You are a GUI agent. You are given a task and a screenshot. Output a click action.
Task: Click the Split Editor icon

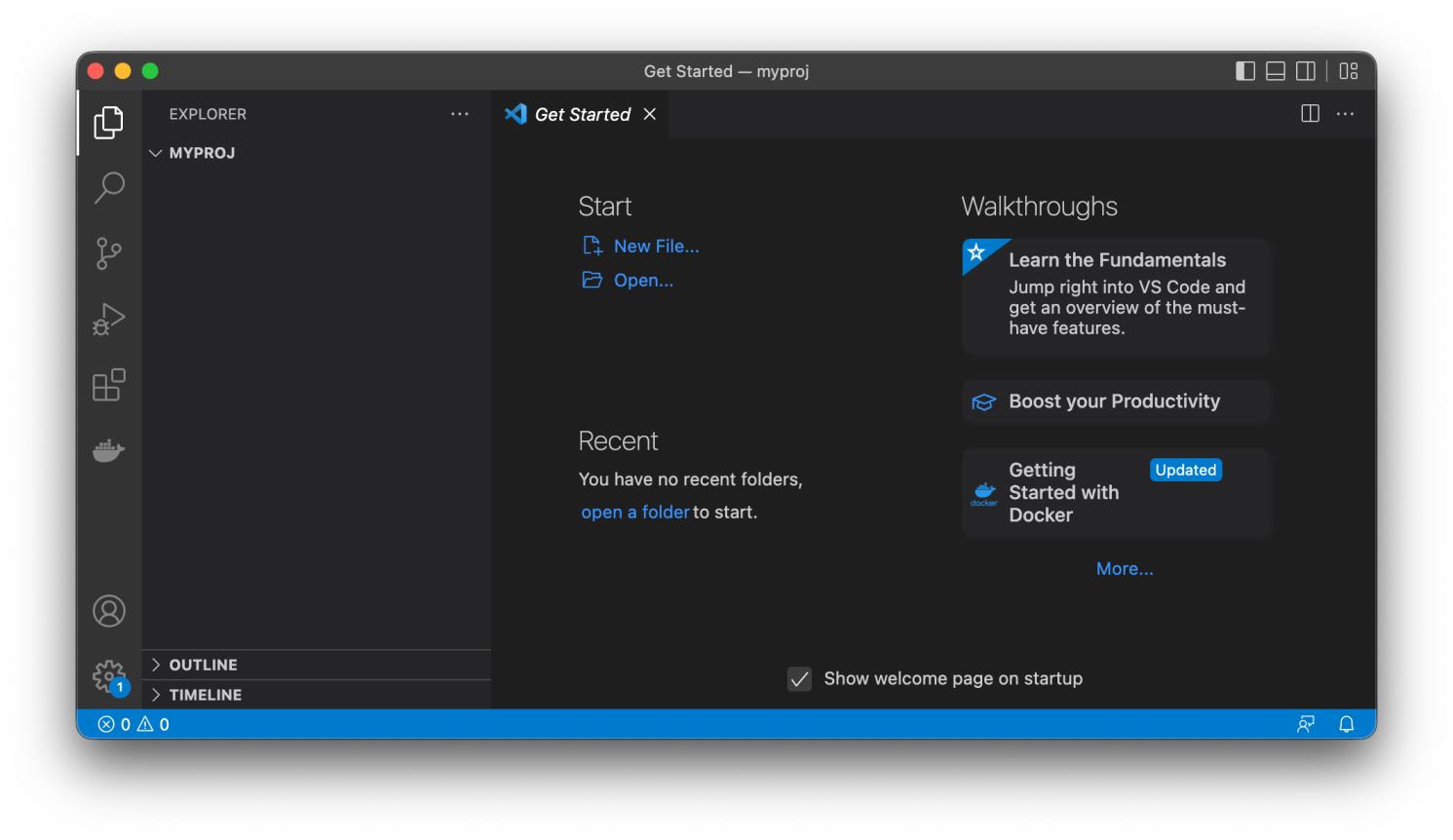(1309, 114)
